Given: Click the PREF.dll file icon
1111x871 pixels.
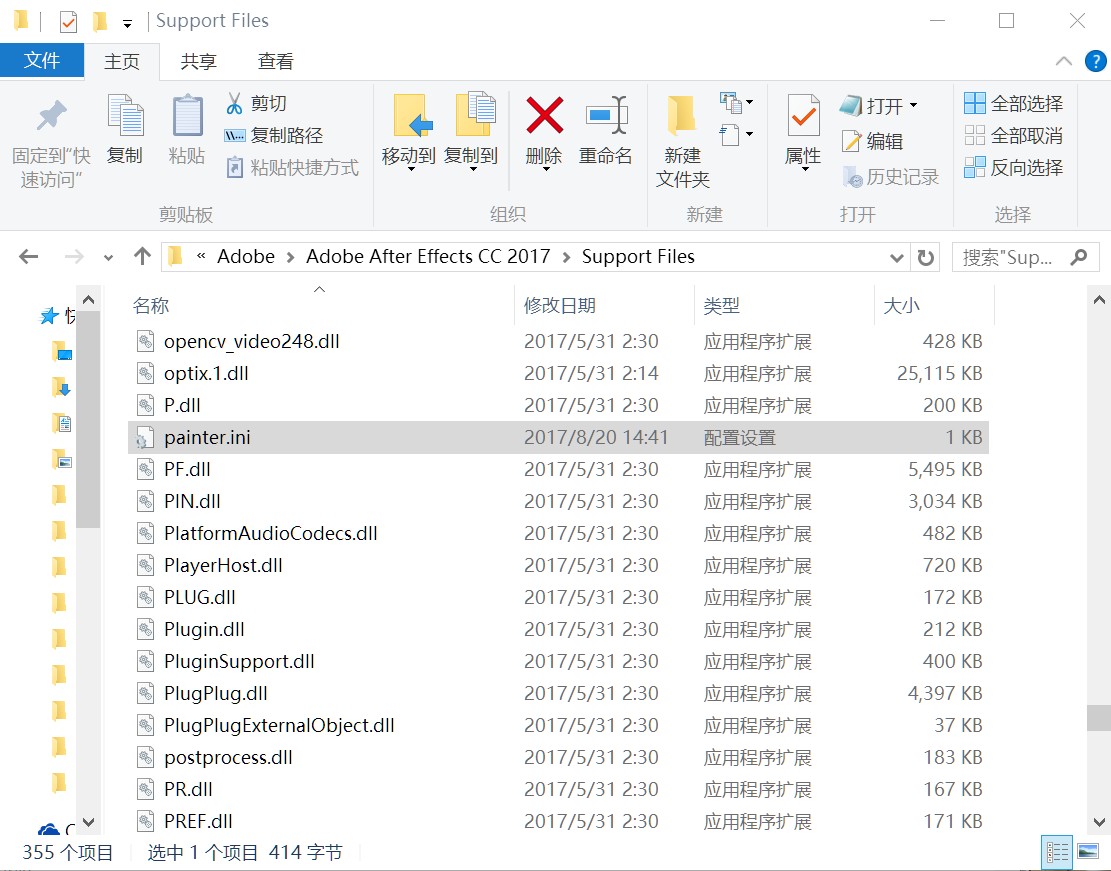Looking at the screenshot, I should 145,821.
